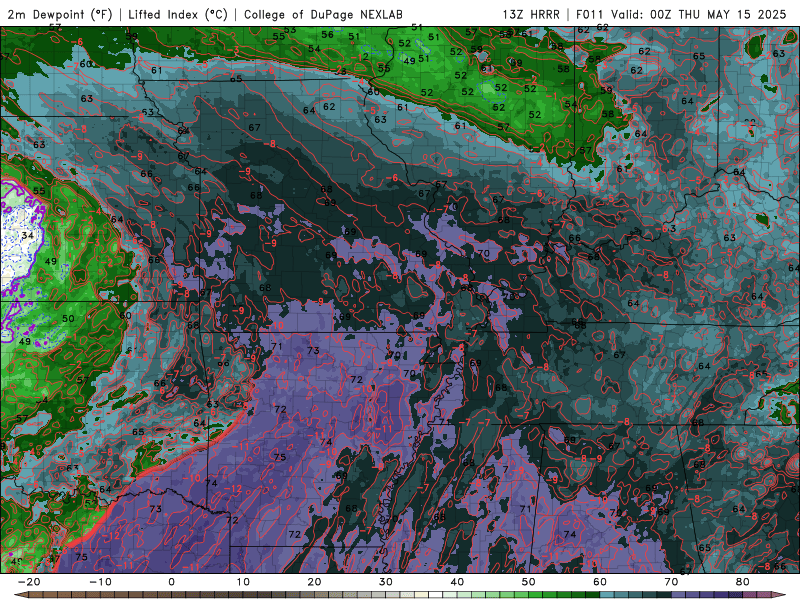
Task: Click the '50' label on the color scale
Action: click(529, 582)
